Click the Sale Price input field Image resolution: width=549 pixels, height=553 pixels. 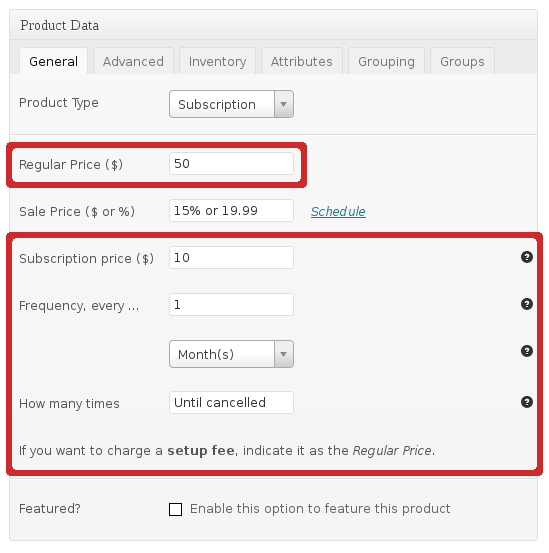coord(231,211)
